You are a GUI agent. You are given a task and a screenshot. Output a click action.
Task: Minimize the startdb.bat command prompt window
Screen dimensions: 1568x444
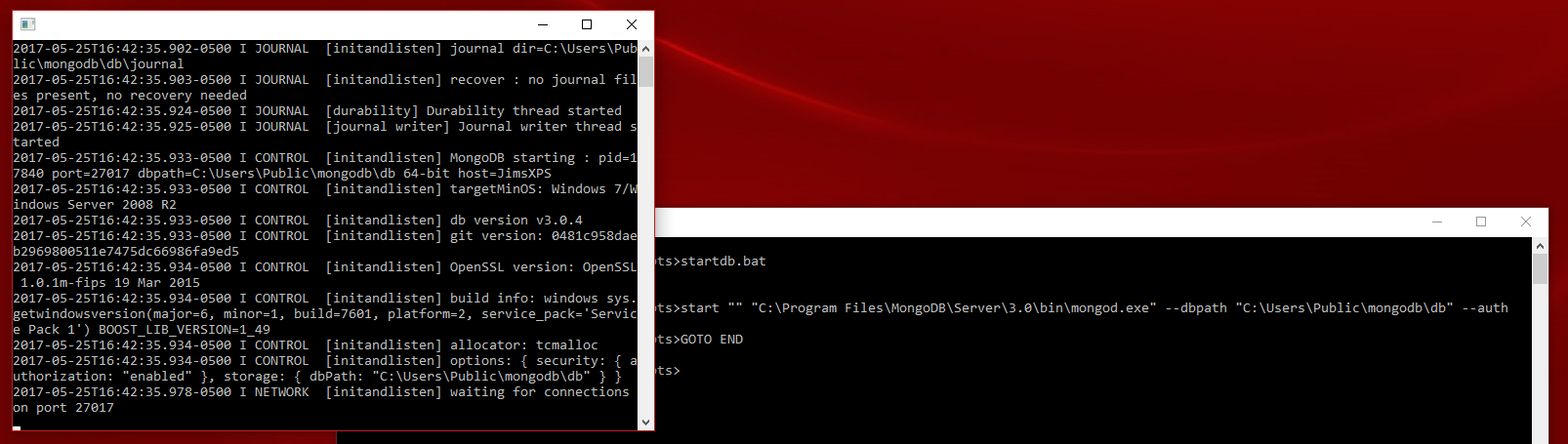[1436, 222]
